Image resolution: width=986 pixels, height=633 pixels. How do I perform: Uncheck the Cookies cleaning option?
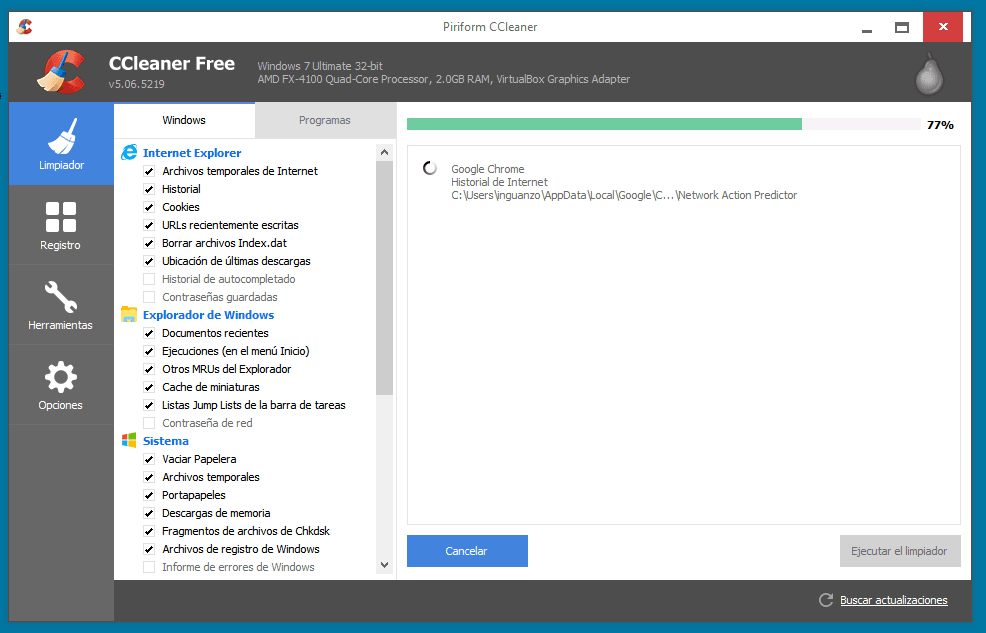(x=148, y=207)
